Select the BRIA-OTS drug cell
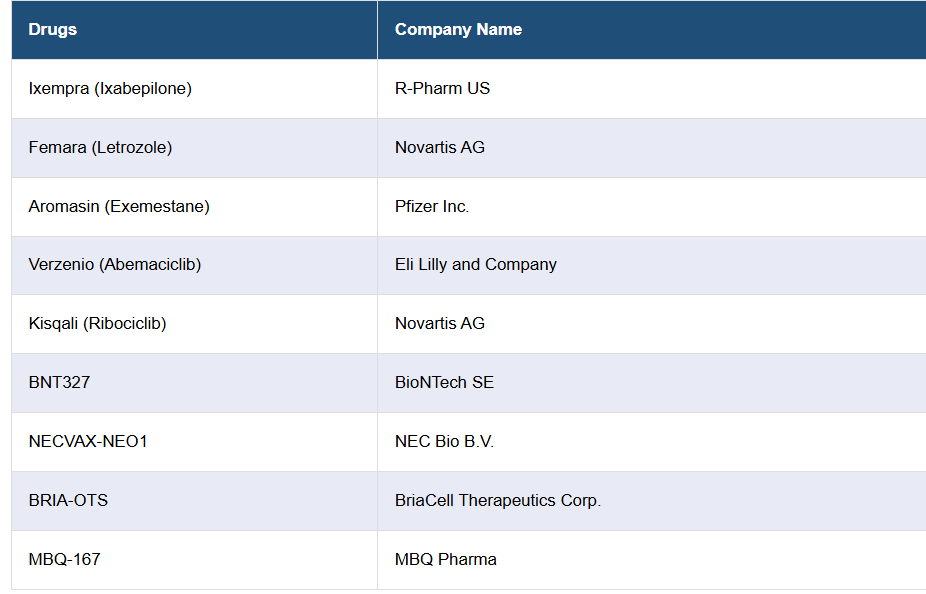 [x=68, y=500]
